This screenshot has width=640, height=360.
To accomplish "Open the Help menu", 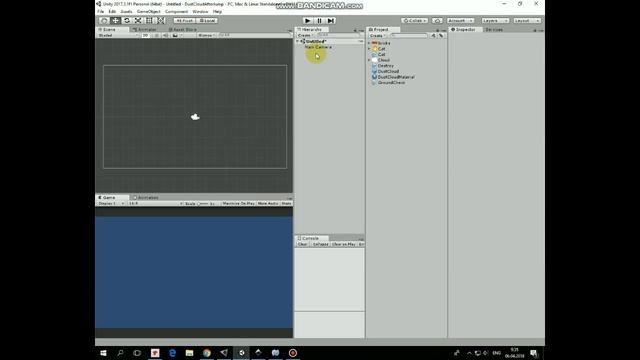I will click(217, 11).
